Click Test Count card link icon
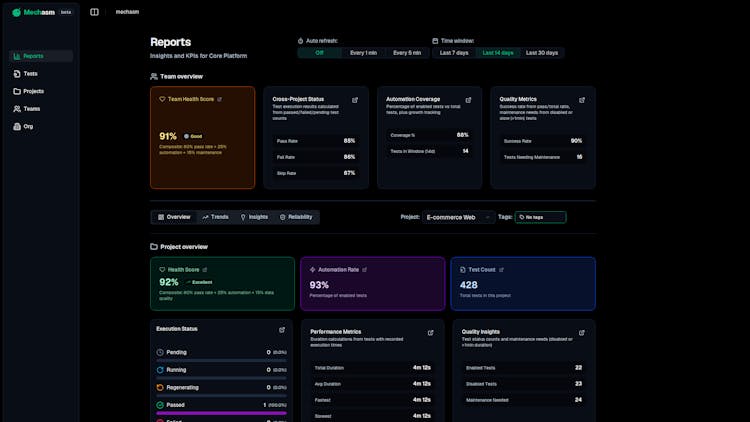This screenshot has width=750, height=422. (x=501, y=270)
